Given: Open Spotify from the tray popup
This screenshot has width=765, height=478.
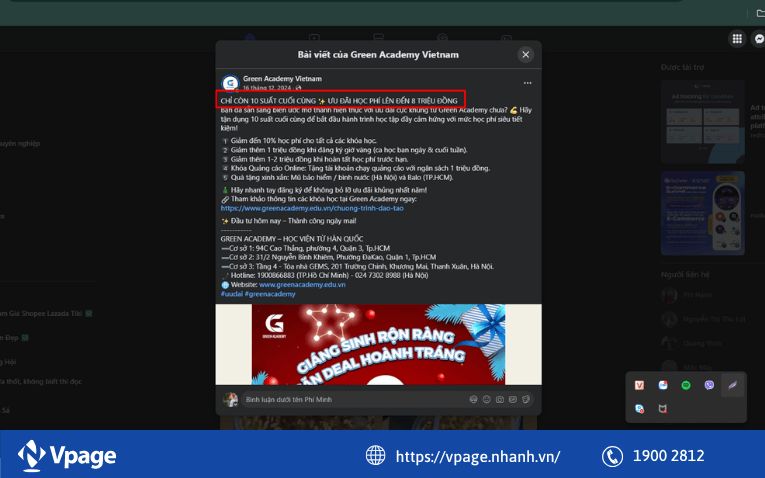Looking at the screenshot, I should click(686, 385).
